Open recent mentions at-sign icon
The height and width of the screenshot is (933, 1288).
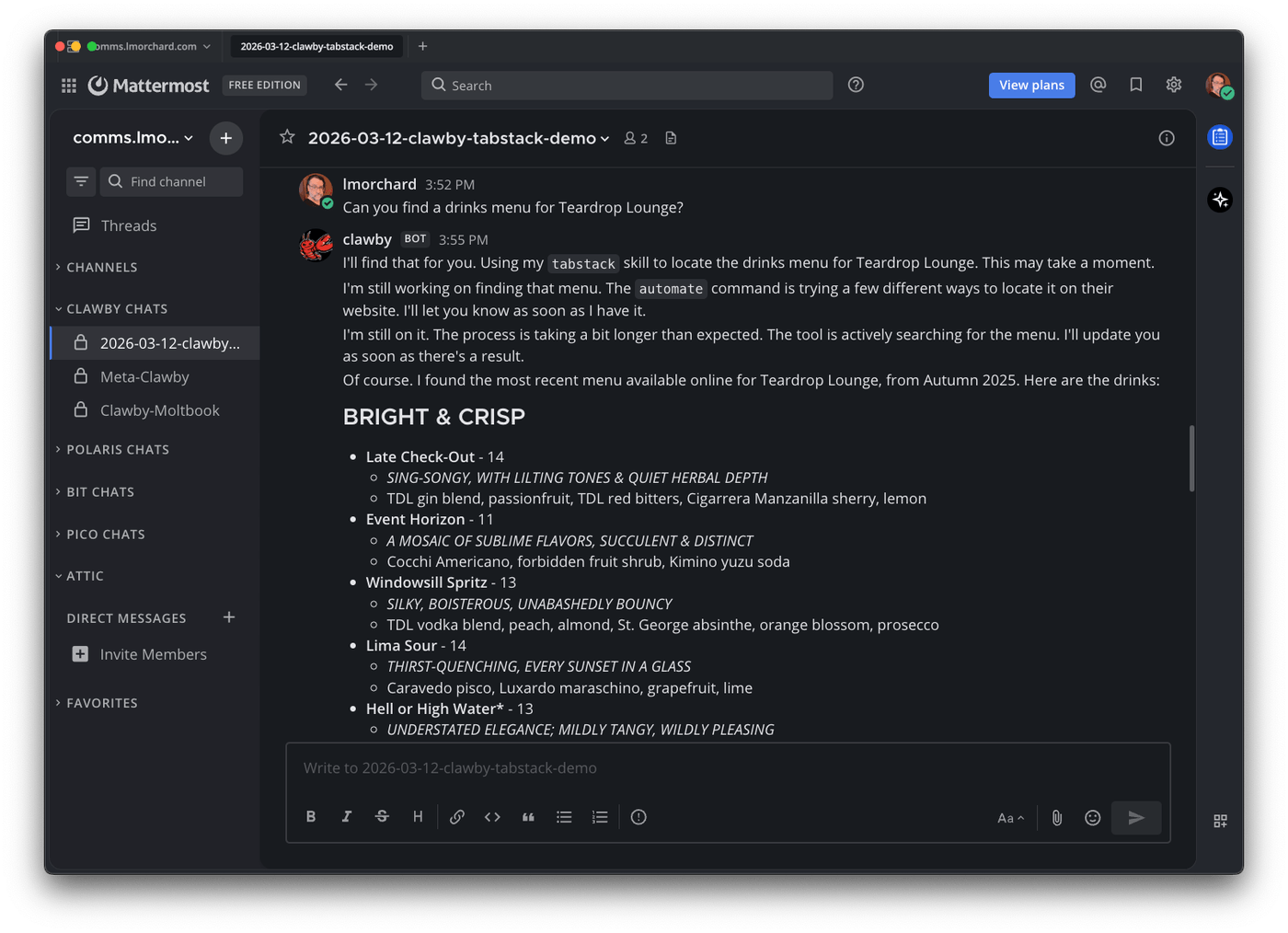coord(1098,85)
